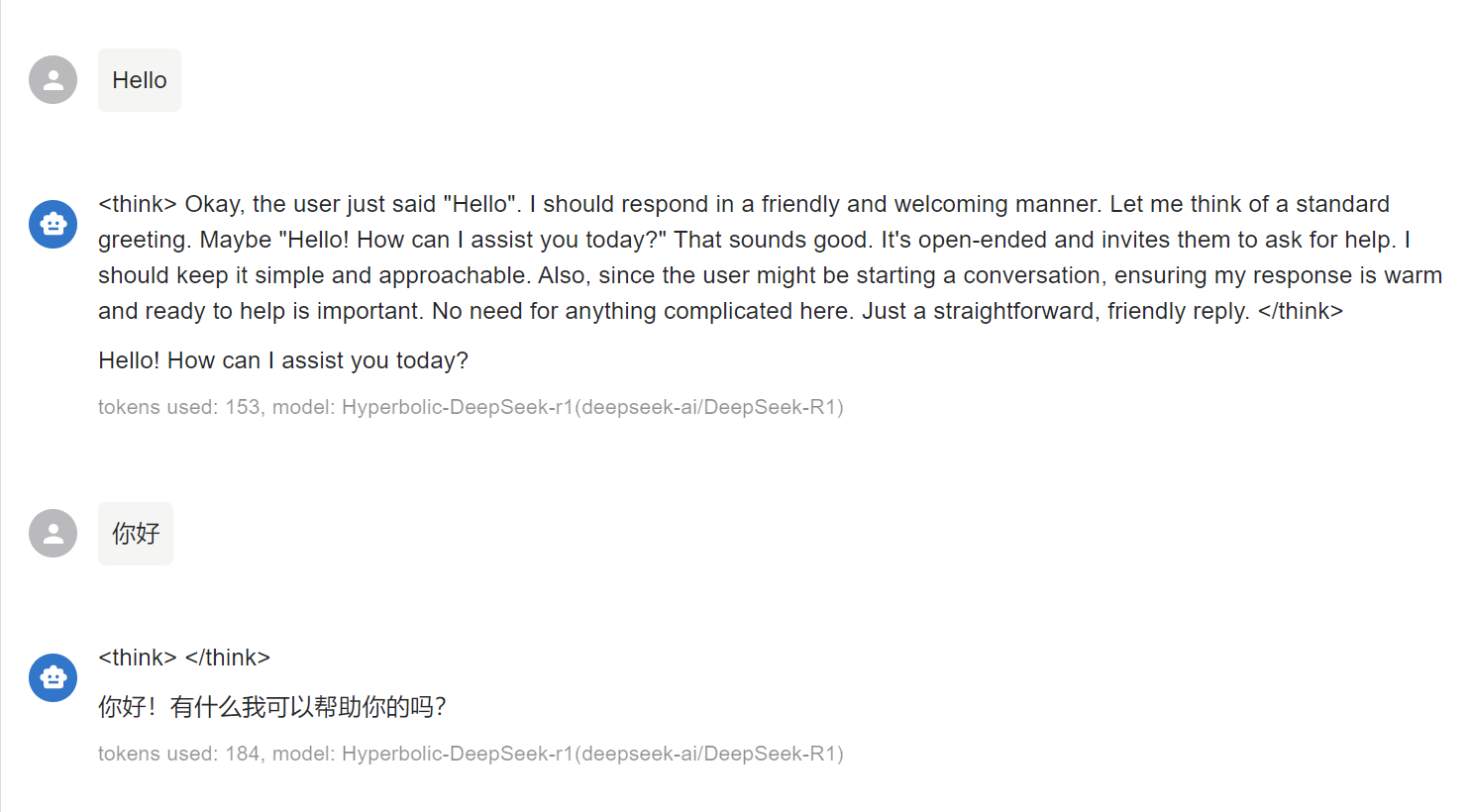The height and width of the screenshot is (812, 1470).
Task: Click the "tokens used: 184" text
Action: point(179,754)
